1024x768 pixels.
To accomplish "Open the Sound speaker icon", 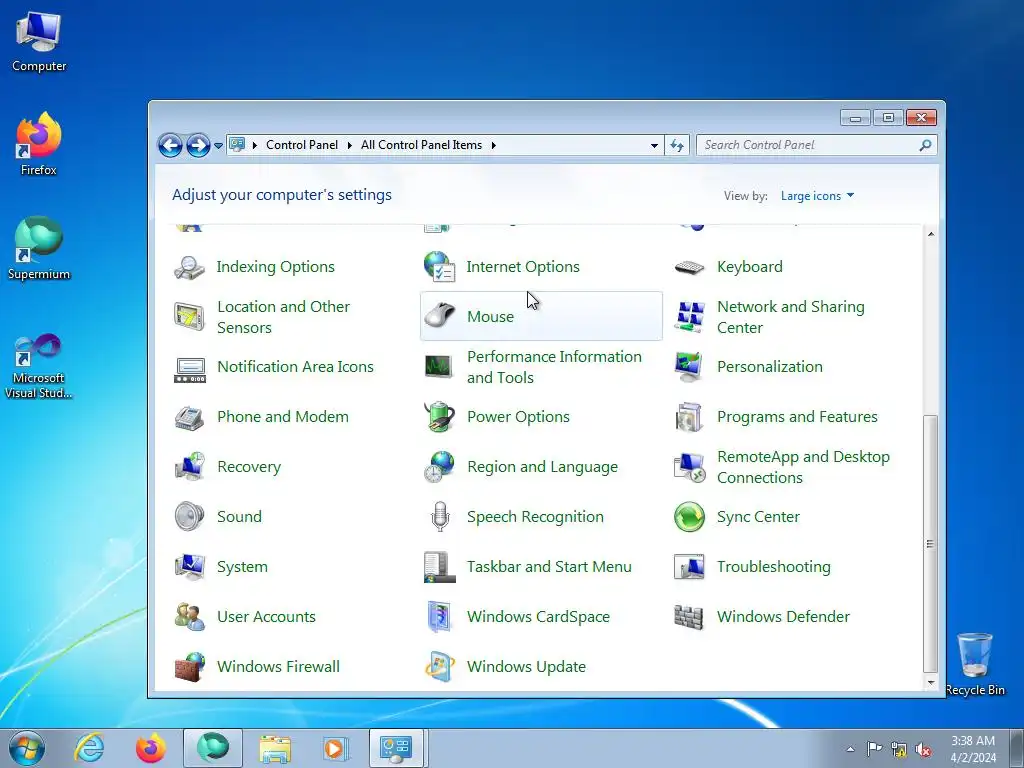I will click(189, 517).
